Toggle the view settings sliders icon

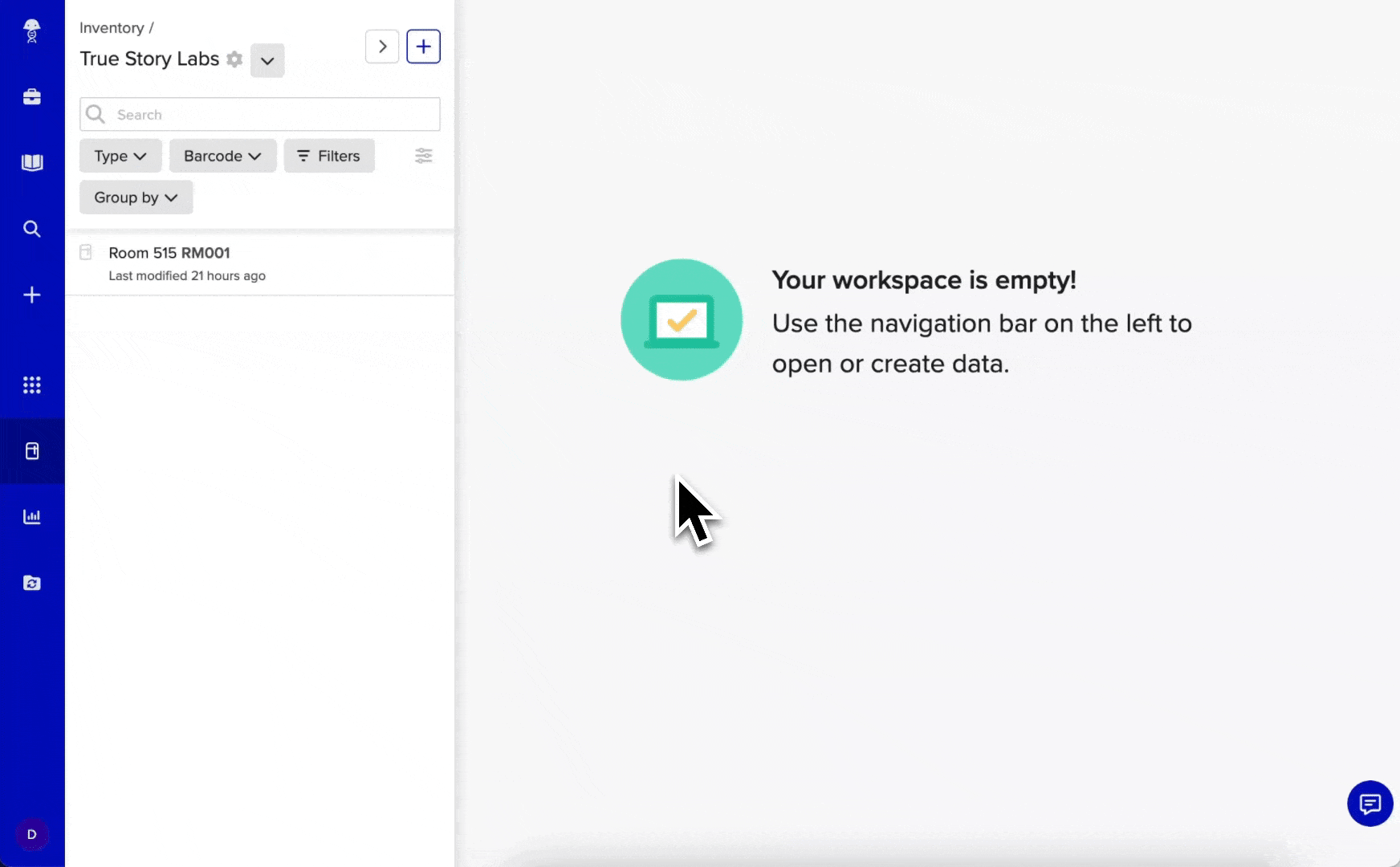pos(424,156)
